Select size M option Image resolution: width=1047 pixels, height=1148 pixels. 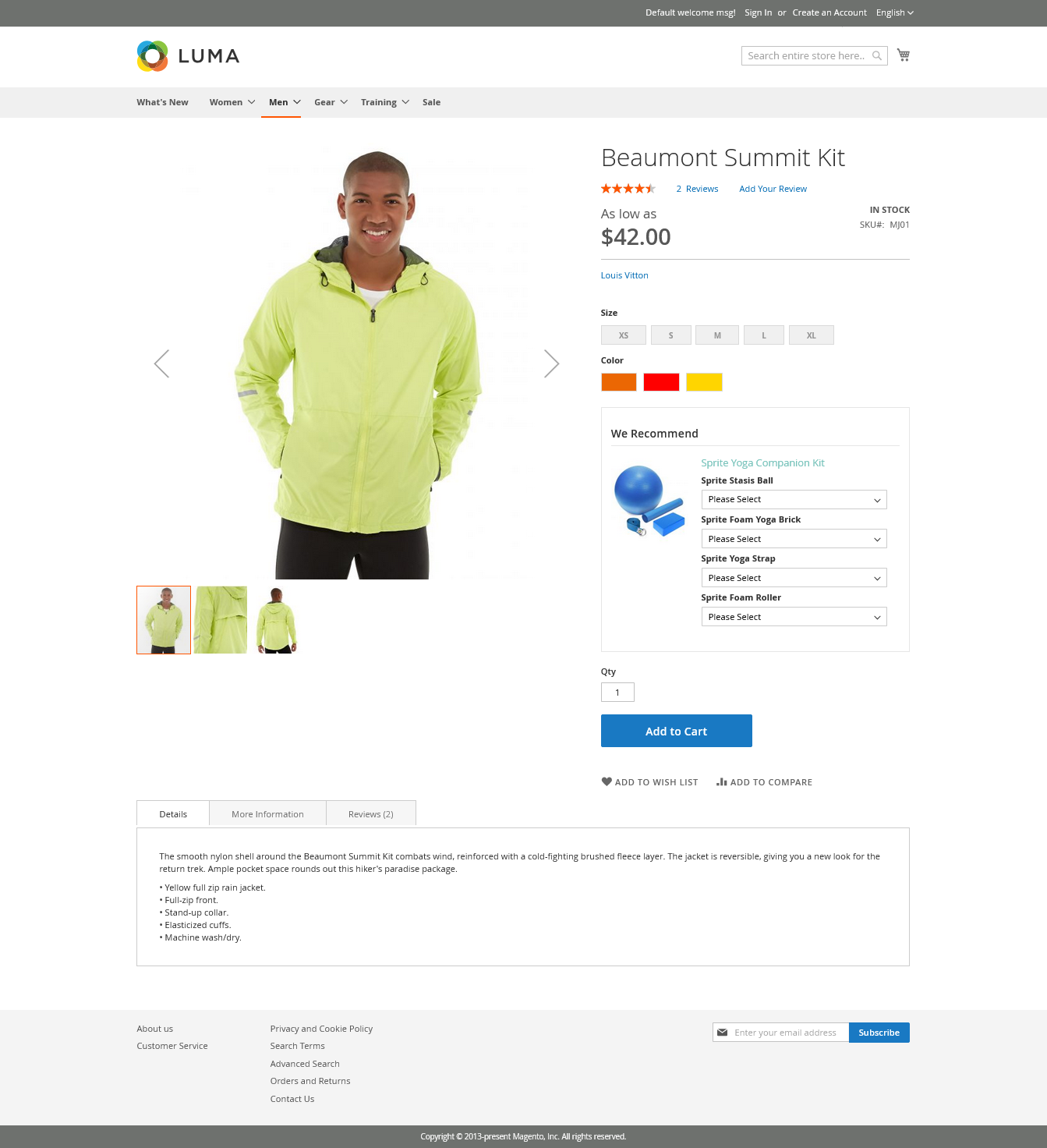pos(717,335)
